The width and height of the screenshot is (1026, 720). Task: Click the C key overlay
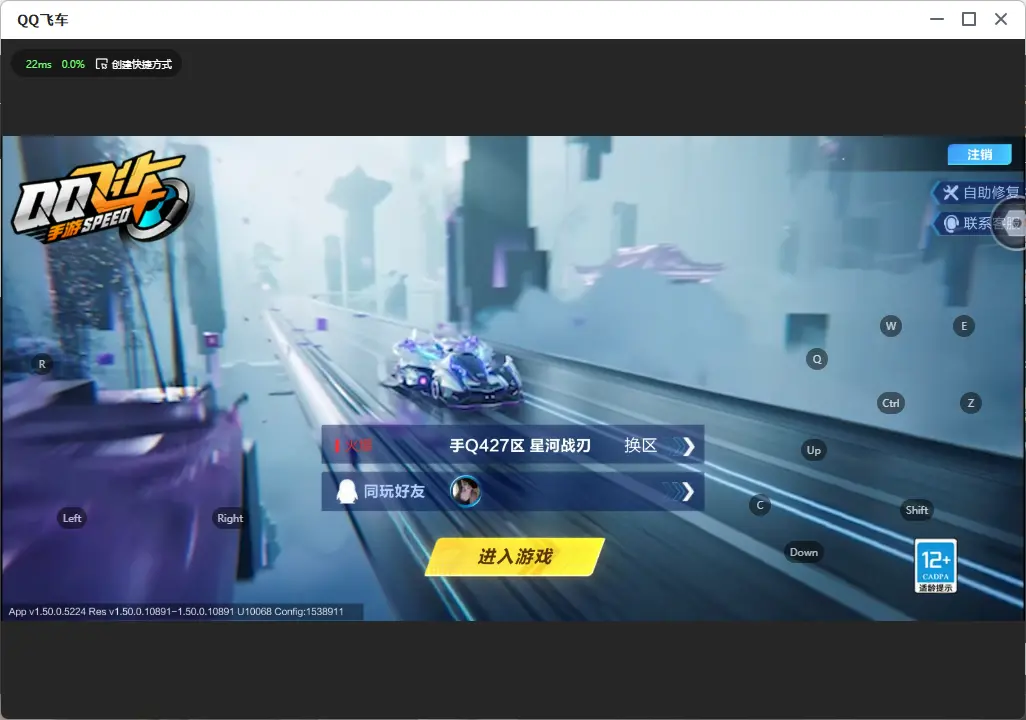coord(760,505)
